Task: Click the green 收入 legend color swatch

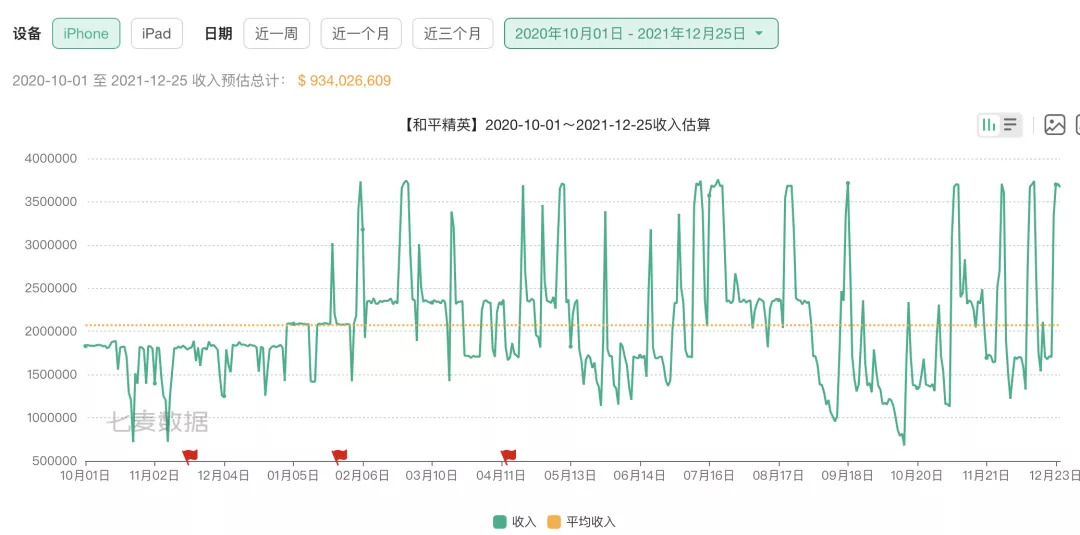Action: pos(500,522)
